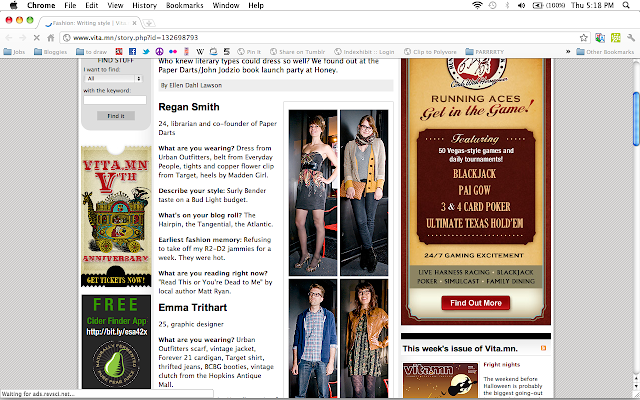Click the Pin It bookmarklet
Viewport: 640px width, 400px height.
[x=249, y=52]
